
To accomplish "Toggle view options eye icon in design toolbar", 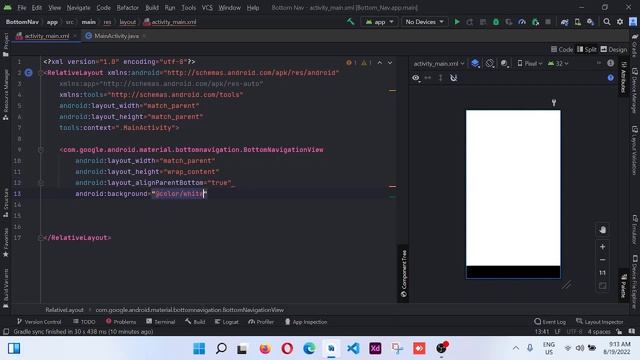I will (416, 78).
